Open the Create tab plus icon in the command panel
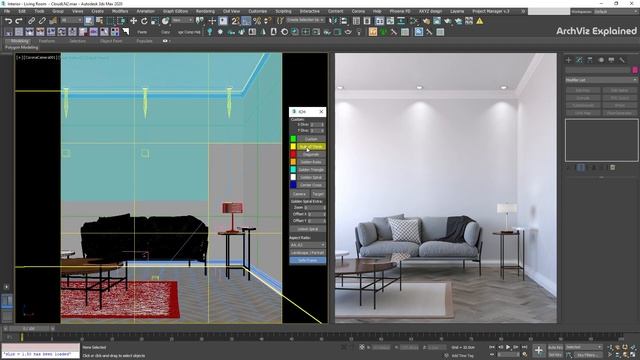 [x=569, y=60]
